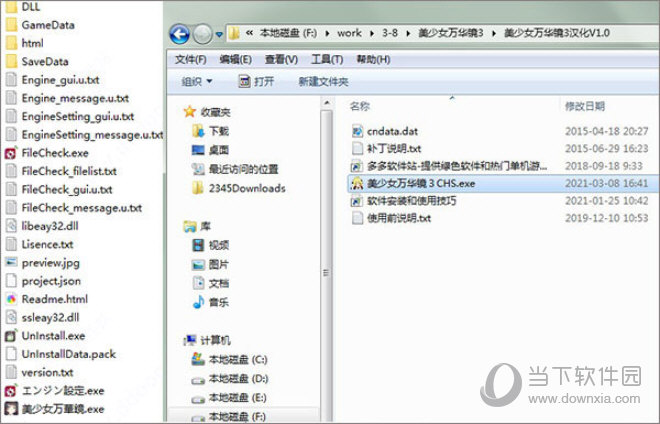660x424 pixels.
Task: Select 计算机 in navigation pane
Action: point(207,340)
